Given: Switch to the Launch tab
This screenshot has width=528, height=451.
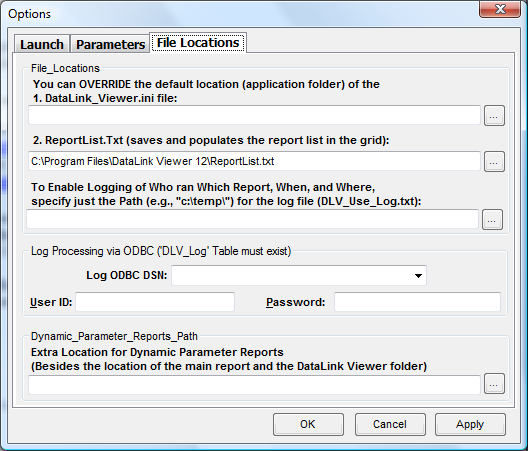Looking at the screenshot, I should tap(42, 44).
